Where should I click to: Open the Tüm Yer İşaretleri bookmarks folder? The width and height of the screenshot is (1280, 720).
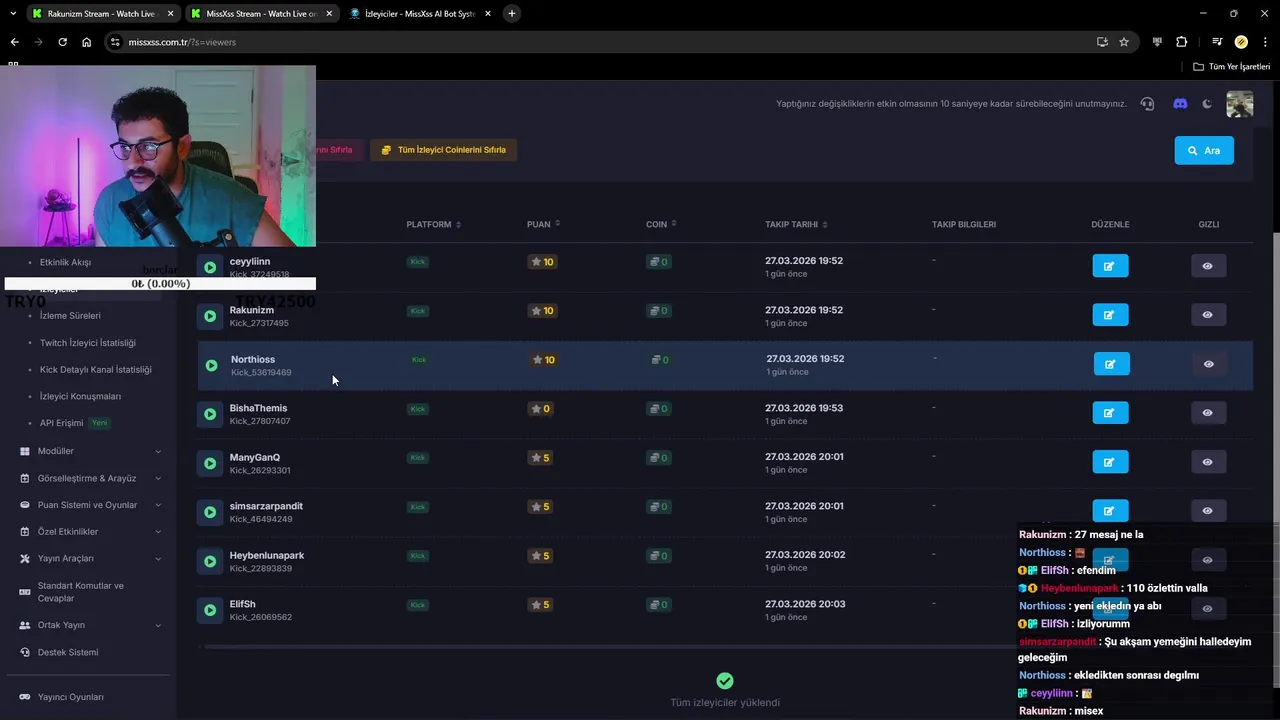point(1232,67)
